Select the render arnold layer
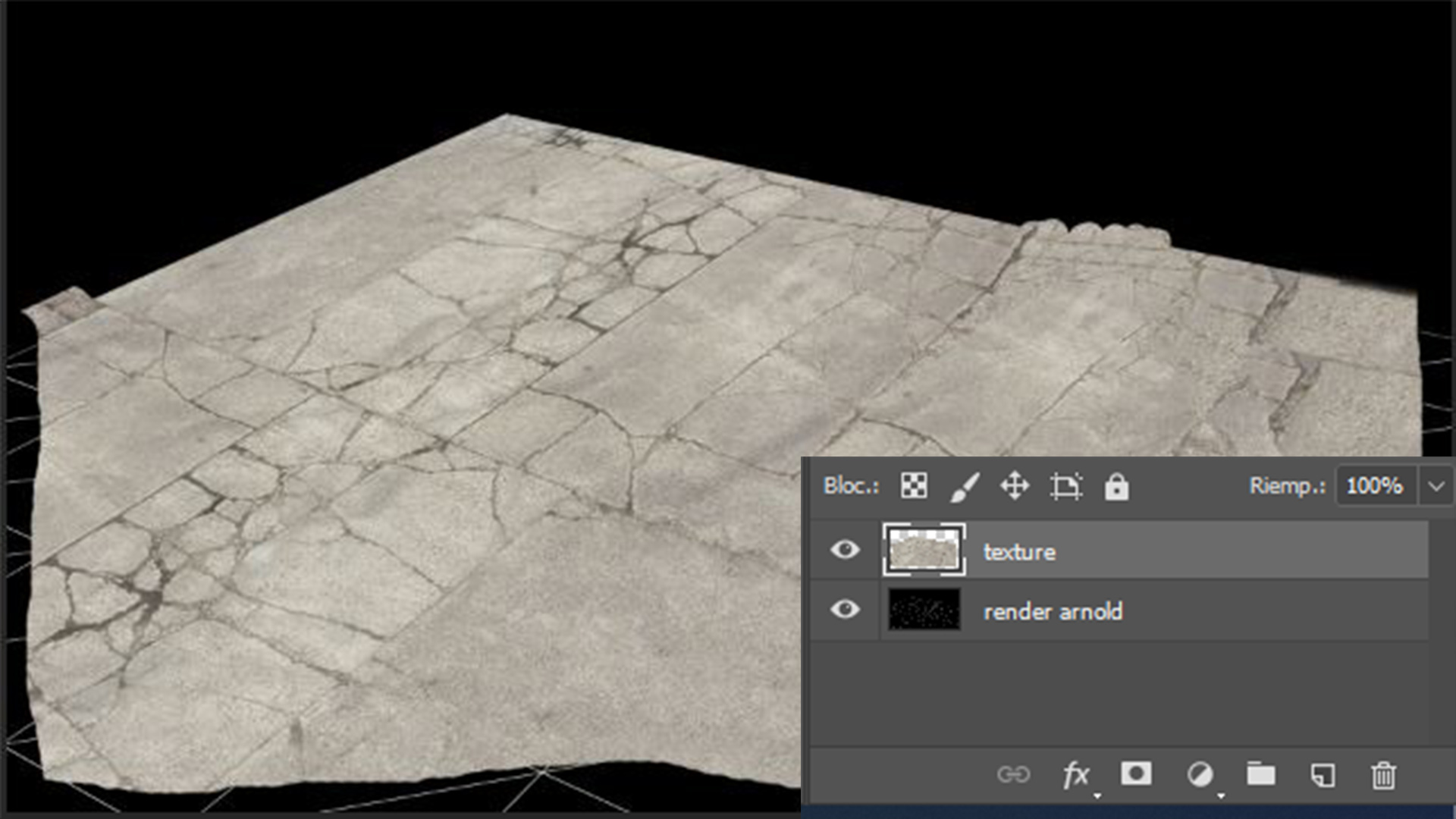 1053,611
